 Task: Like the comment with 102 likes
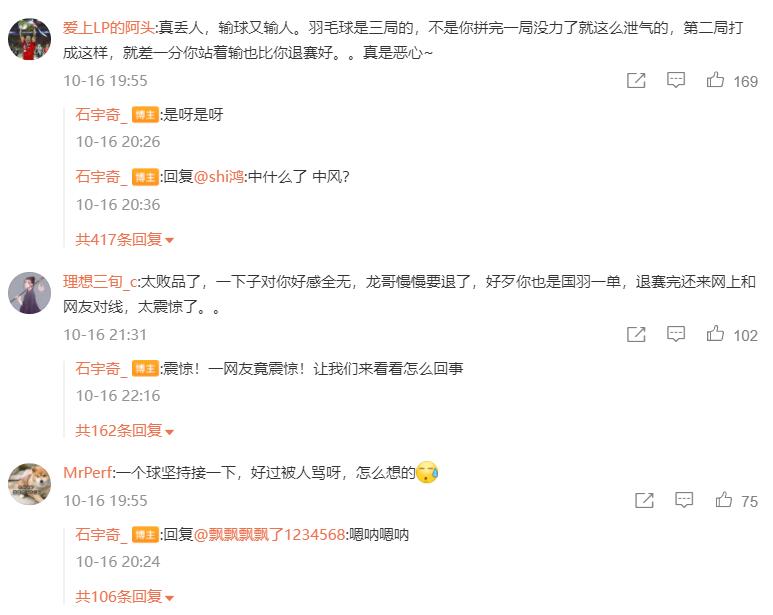tap(715, 334)
